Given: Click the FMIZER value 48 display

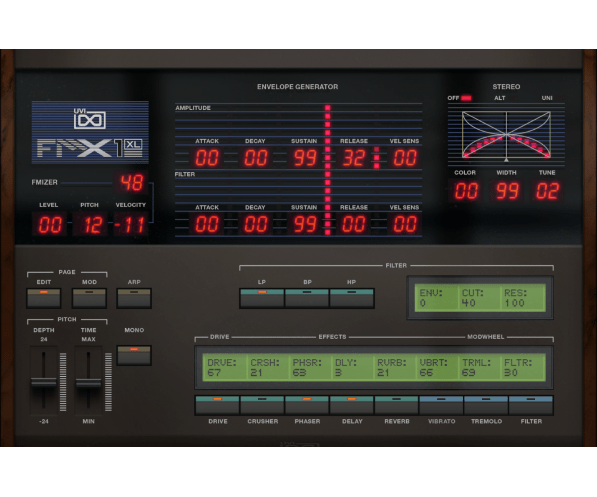Looking at the screenshot, I should (x=132, y=182).
